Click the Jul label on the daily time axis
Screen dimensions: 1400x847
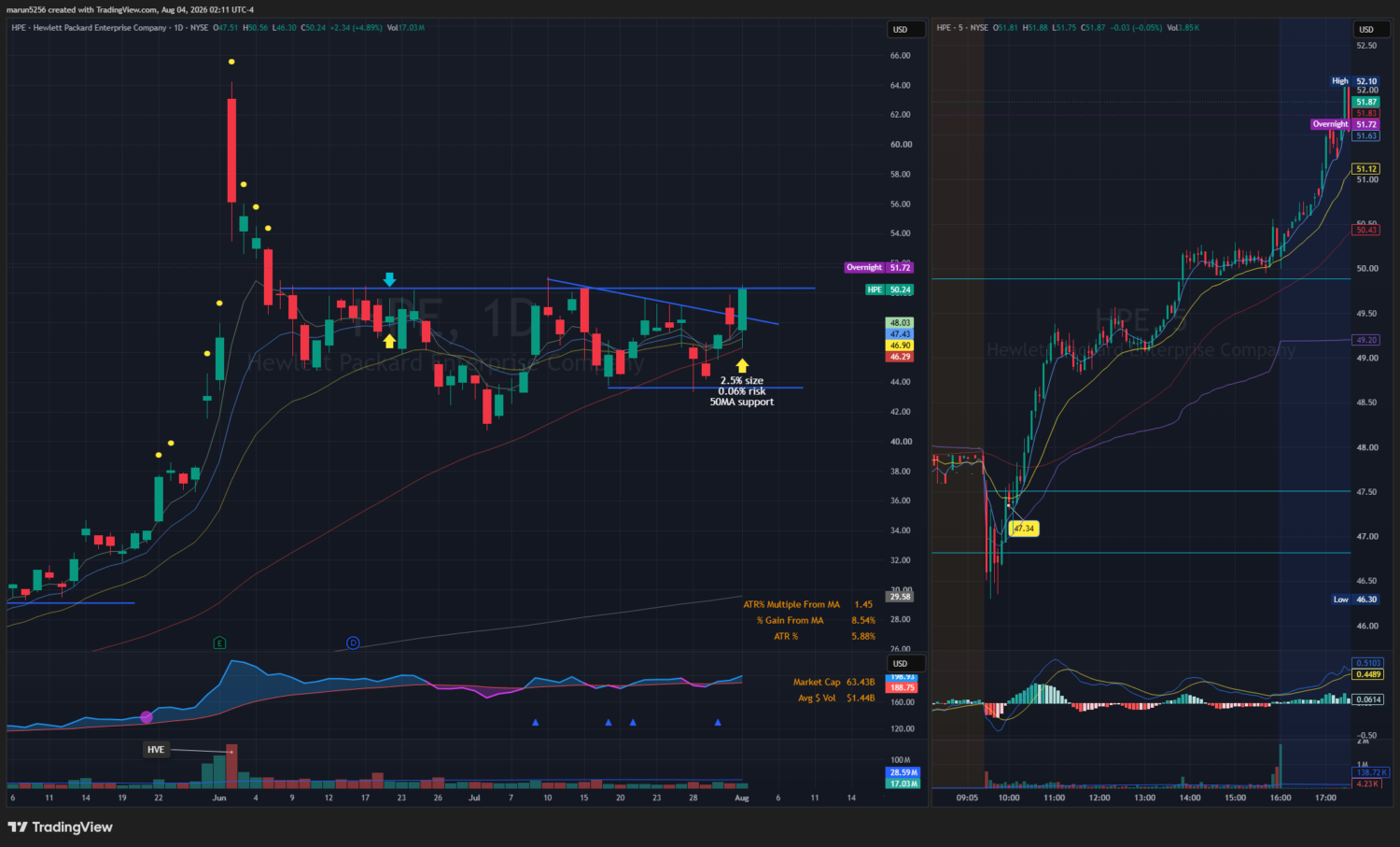(x=474, y=798)
